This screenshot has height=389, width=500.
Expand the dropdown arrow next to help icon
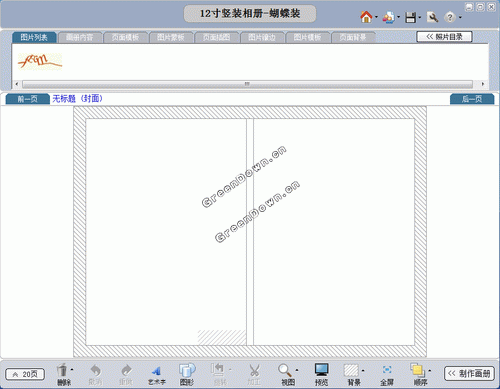(x=460, y=17)
